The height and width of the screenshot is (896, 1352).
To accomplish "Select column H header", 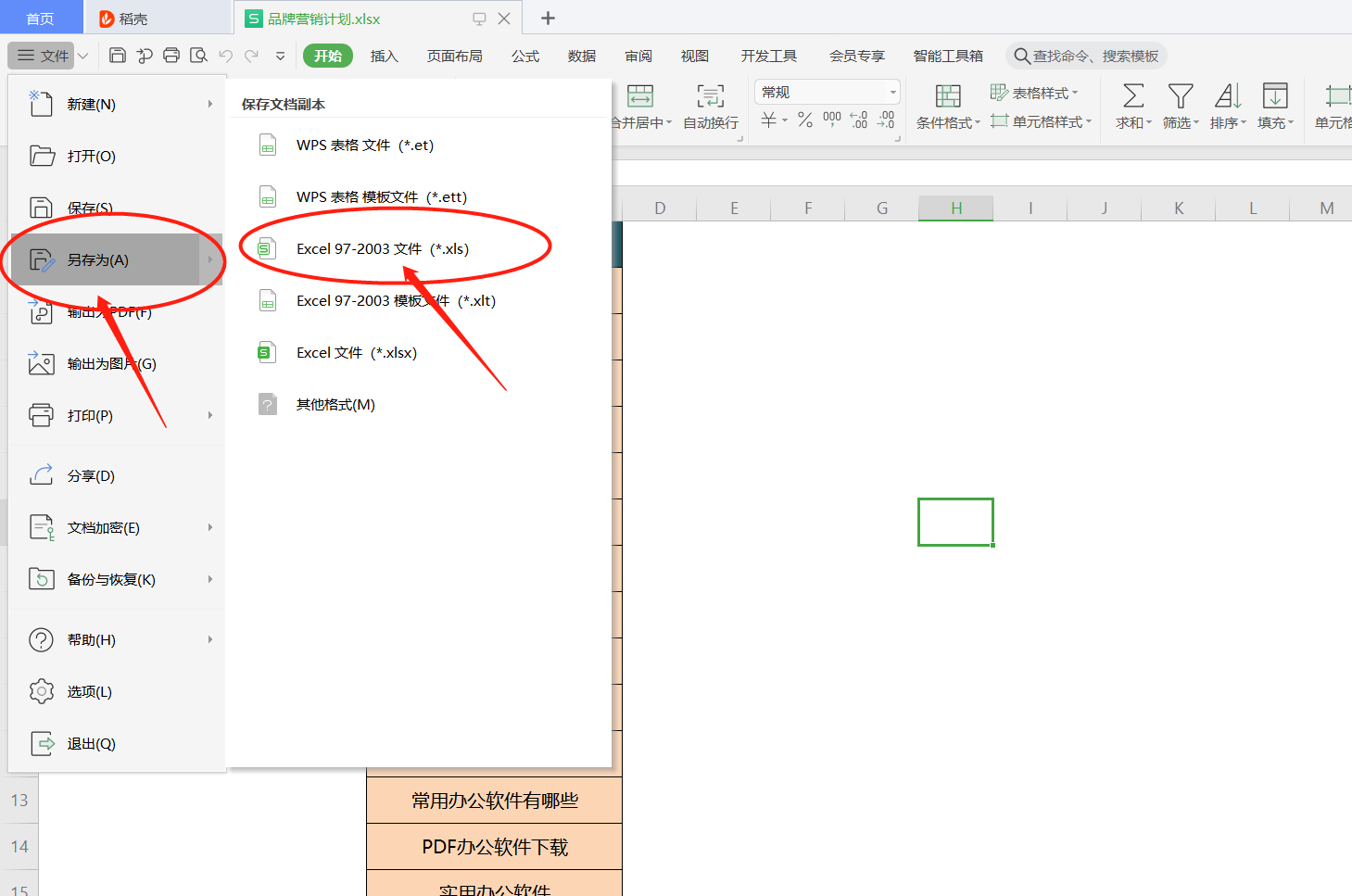I will click(x=956, y=208).
